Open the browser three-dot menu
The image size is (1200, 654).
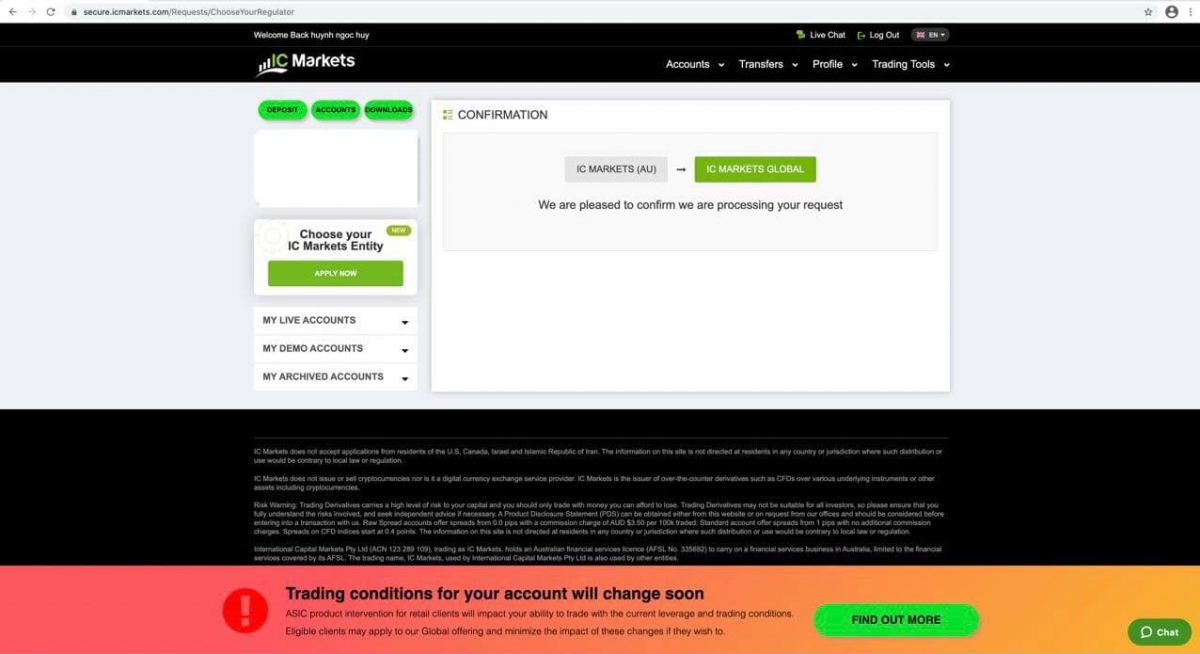[x=1190, y=12]
